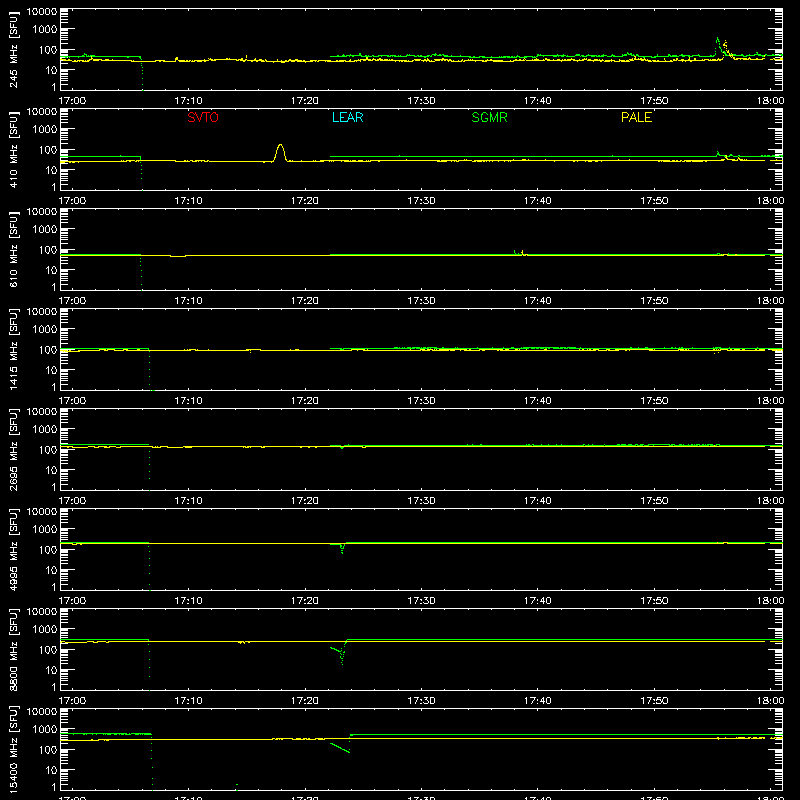
Task: Click the green dip near 17:23 in the 8800 MHz panel
Action: [x=340, y=654]
